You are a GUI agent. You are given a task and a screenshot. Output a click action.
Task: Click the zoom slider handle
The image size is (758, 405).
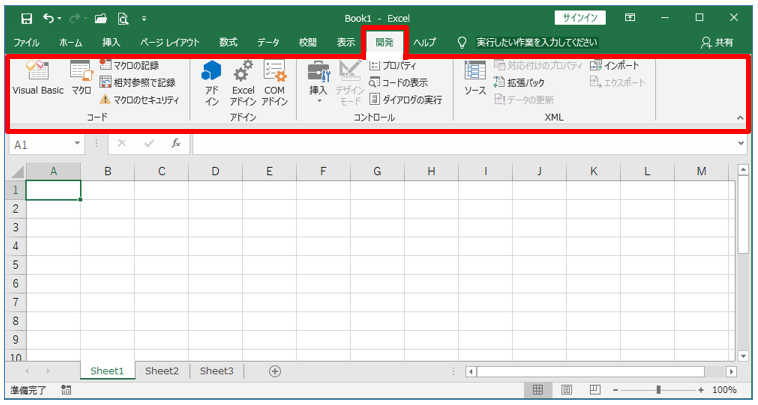658,390
